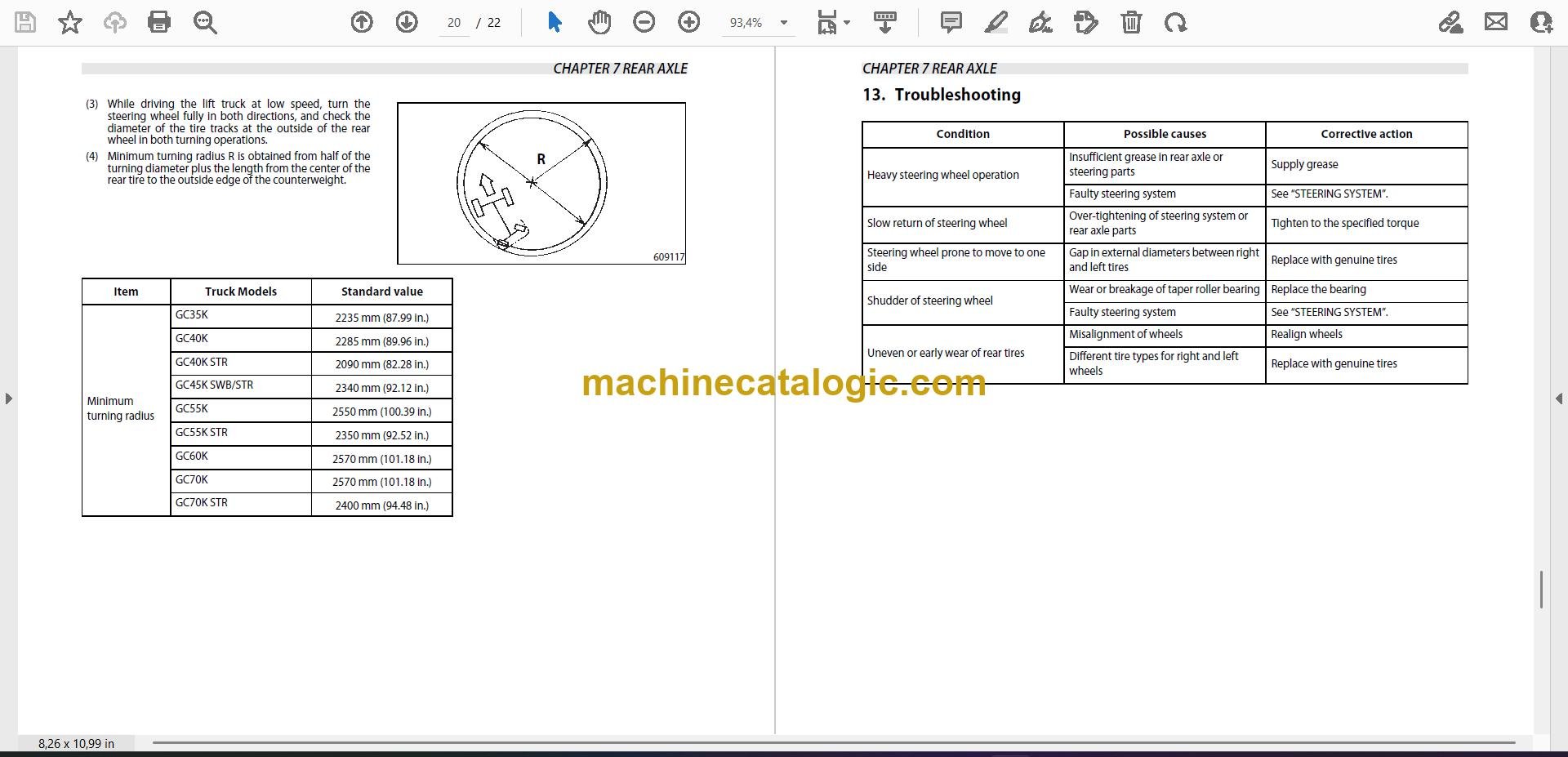
Task: Click the cloud upload icon
Action: click(114, 22)
